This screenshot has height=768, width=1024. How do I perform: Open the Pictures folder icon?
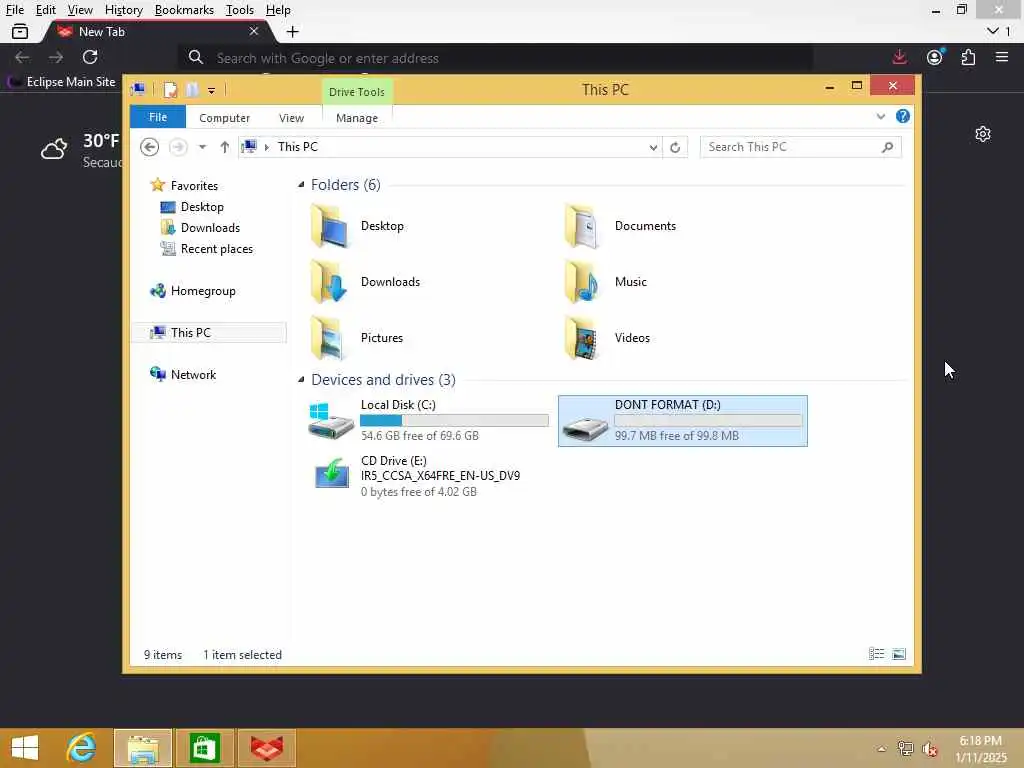(x=328, y=338)
